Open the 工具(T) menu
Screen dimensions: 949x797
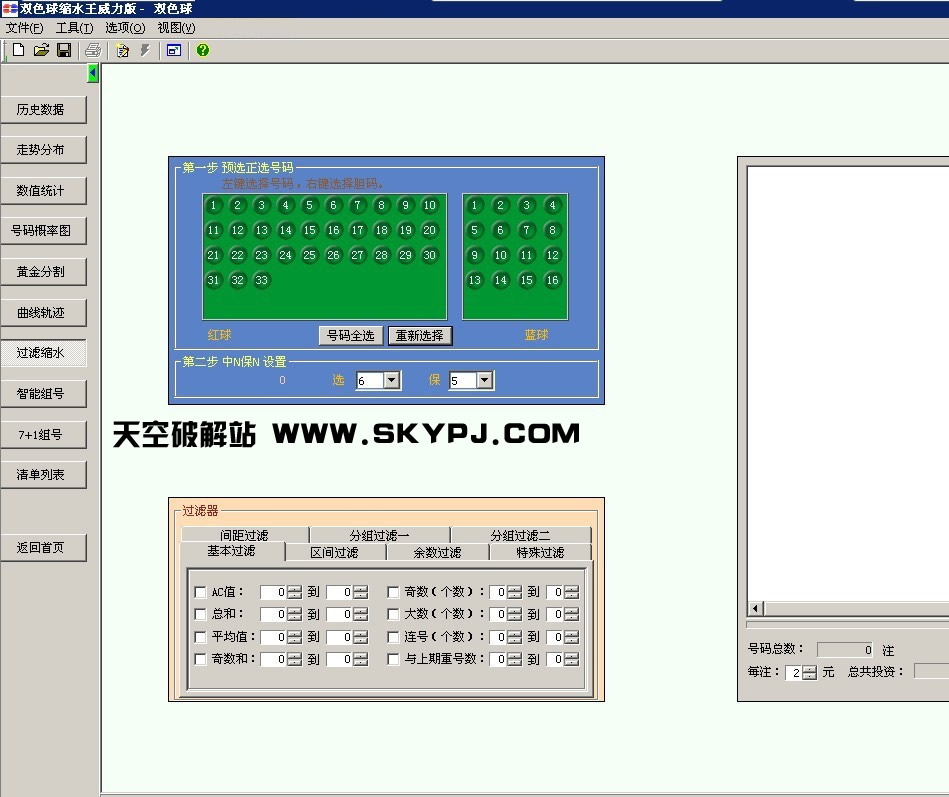(74, 28)
